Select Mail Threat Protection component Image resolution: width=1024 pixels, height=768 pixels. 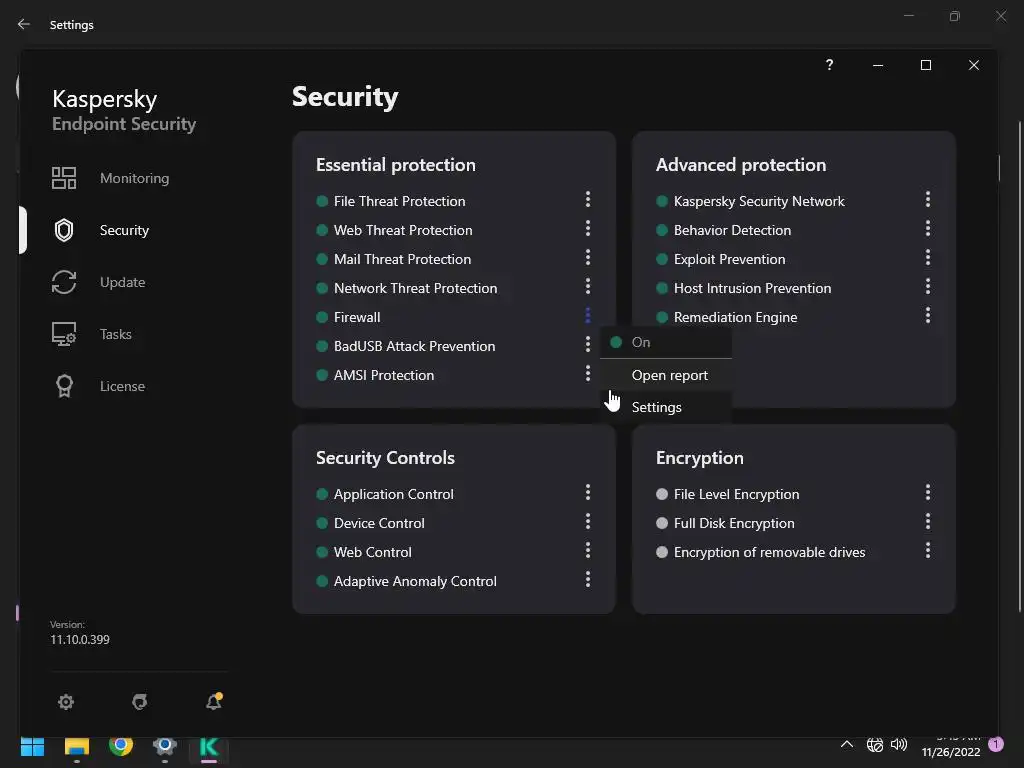coord(402,259)
